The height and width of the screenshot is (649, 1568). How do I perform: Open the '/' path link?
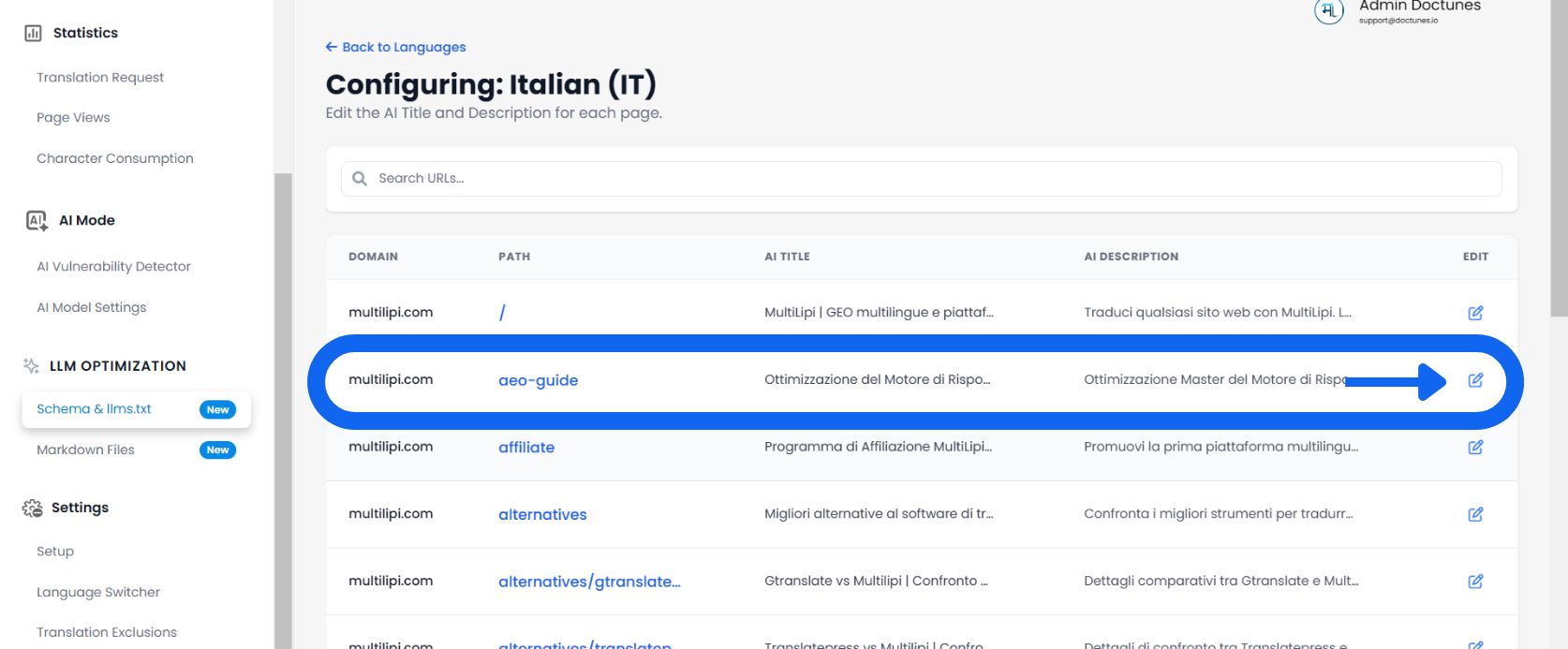502,313
